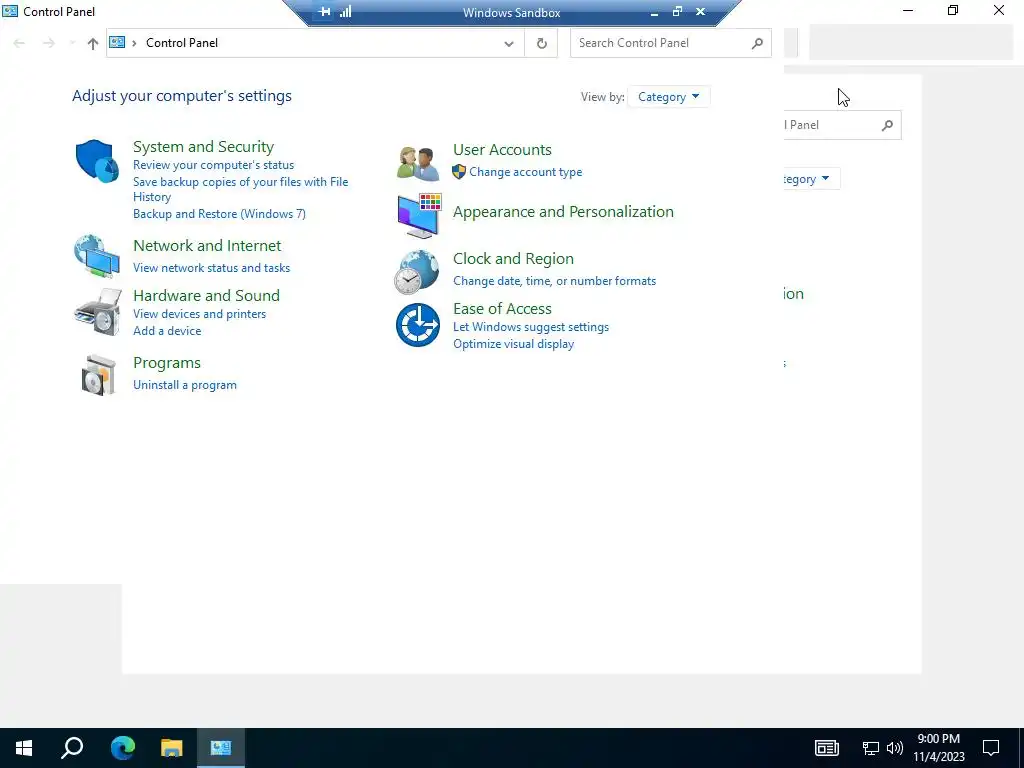Open the notification center icon

point(991,748)
